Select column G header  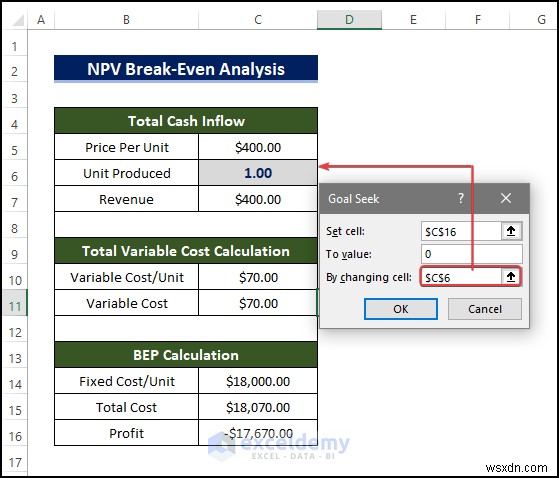(x=534, y=20)
